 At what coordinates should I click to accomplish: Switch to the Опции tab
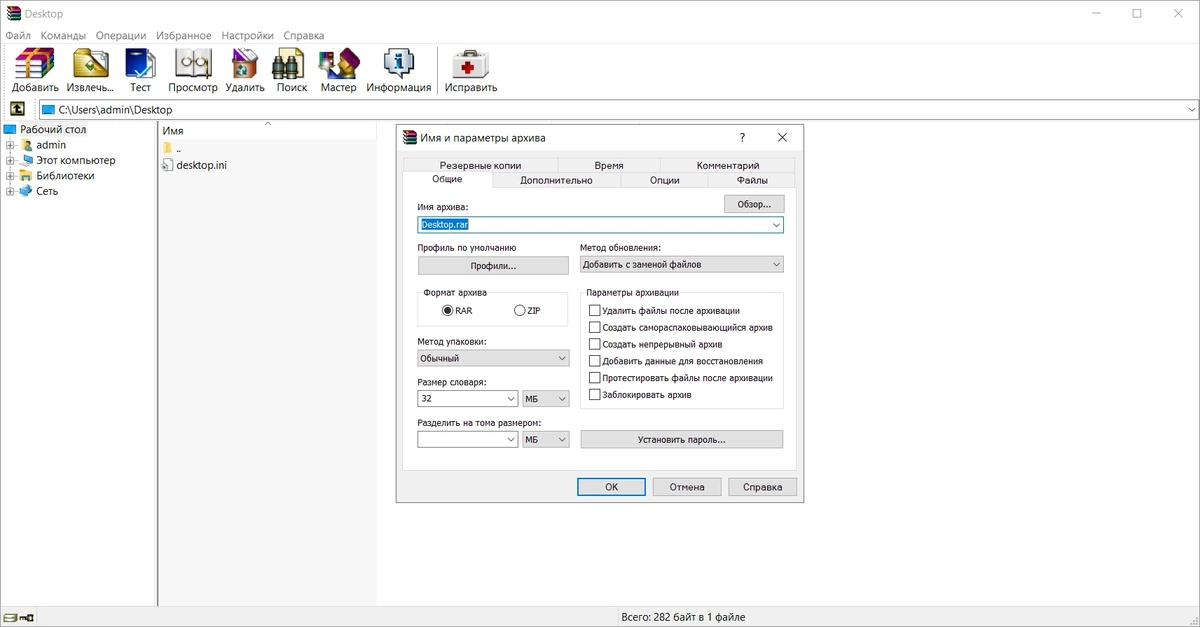(665, 180)
